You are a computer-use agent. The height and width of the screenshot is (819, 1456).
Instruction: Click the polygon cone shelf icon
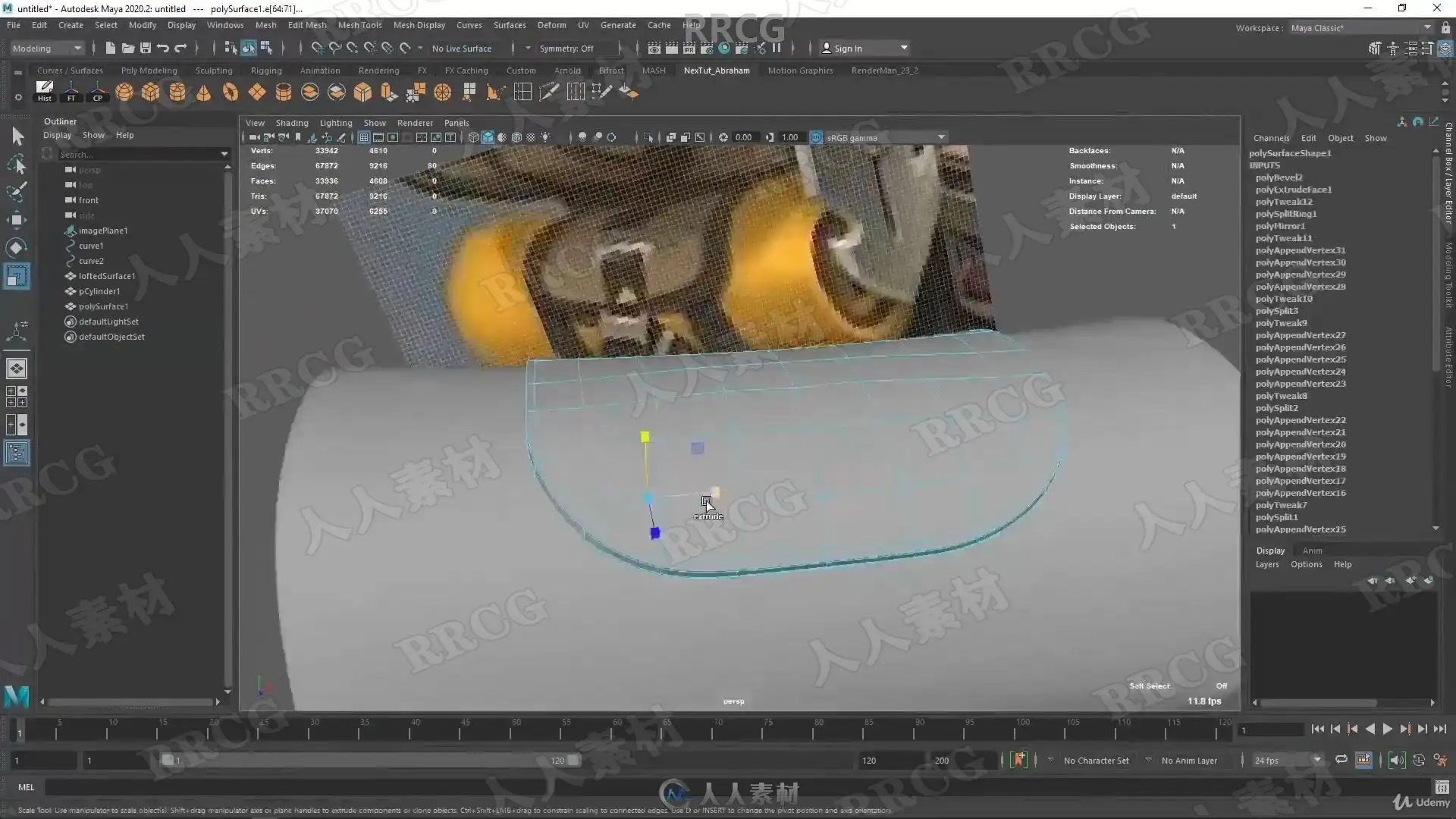pos(203,93)
